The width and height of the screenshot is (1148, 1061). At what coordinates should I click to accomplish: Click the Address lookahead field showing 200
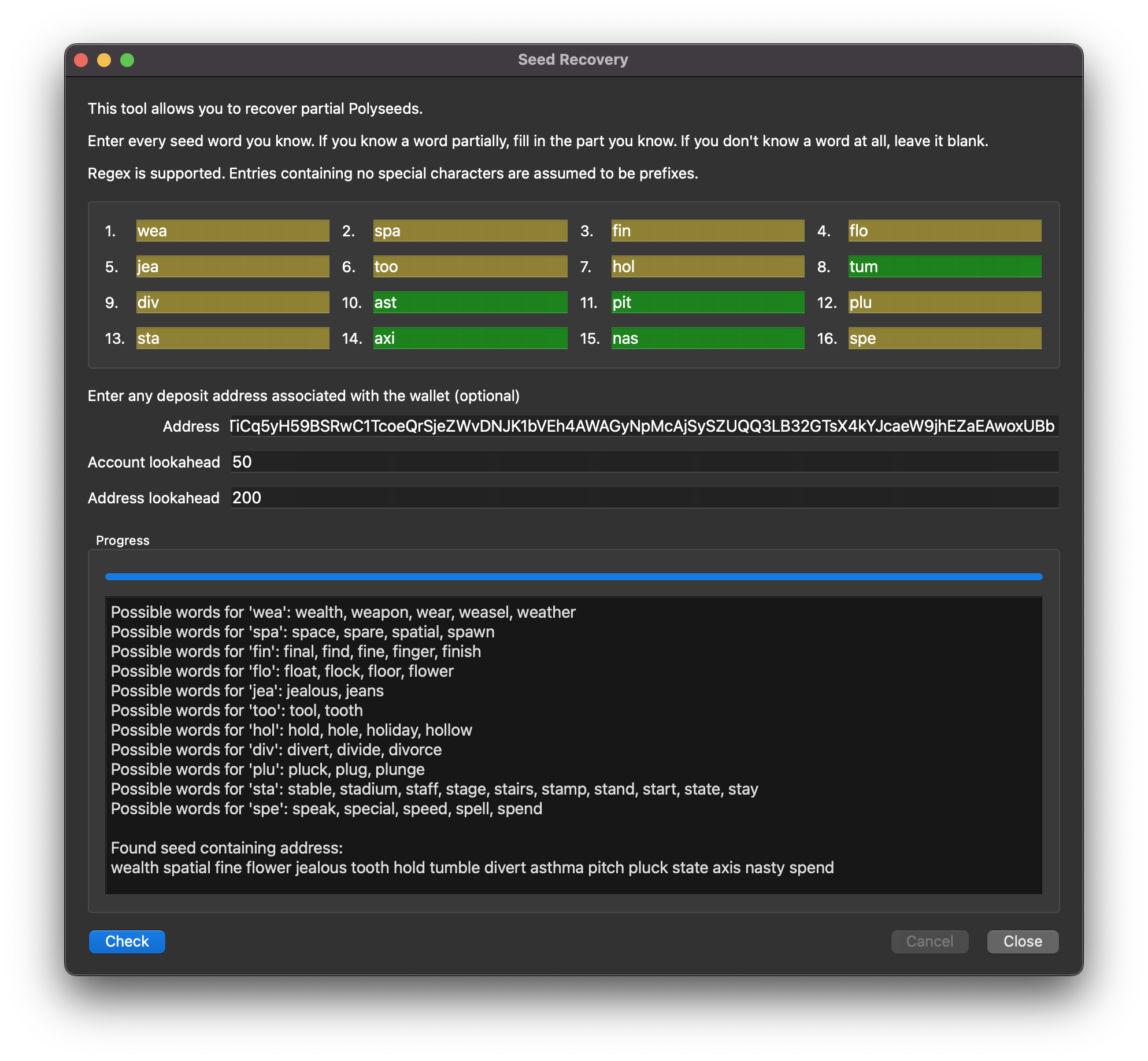(644, 498)
